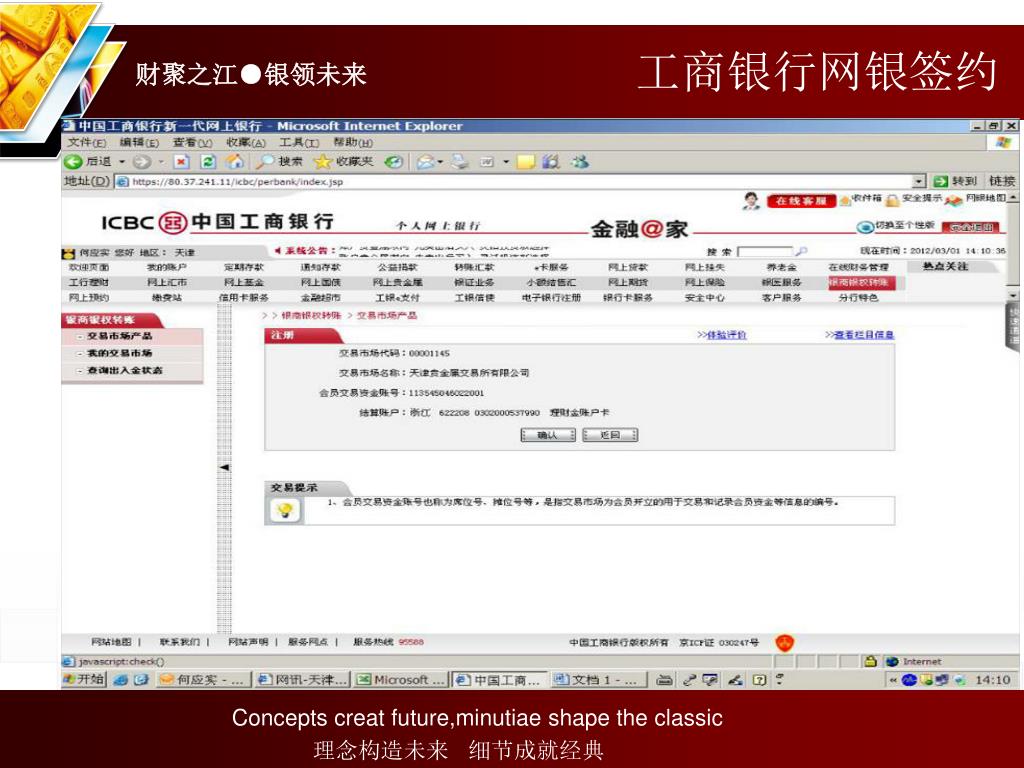The height and width of the screenshot is (768, 1024).
Task: Click the IE Back arrow icon
Action: click(x=72, y=161)
